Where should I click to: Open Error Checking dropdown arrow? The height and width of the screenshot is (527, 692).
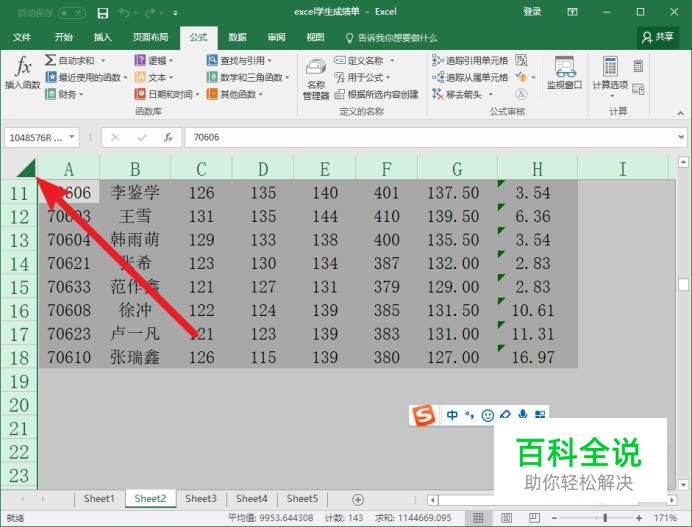pyautogui.click(x=534, y=78)
